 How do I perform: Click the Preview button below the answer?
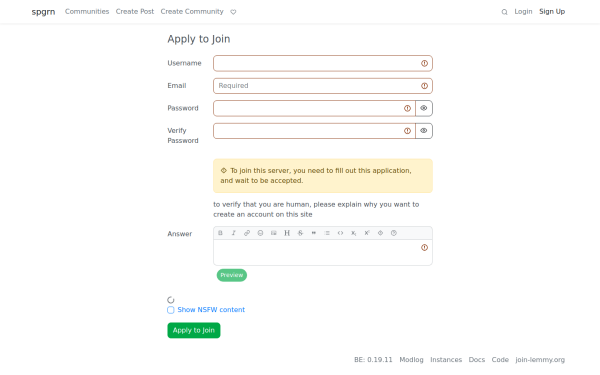(232, 275)
